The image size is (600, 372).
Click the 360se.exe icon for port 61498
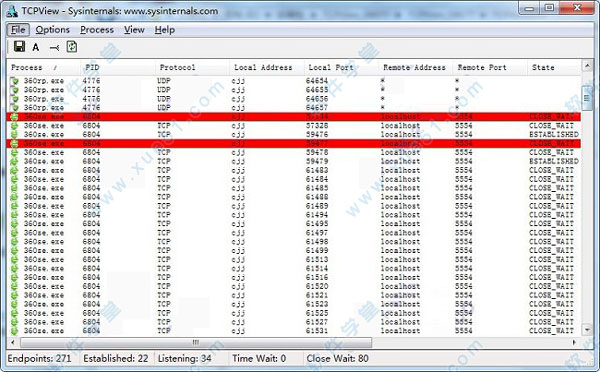[15, 241]
